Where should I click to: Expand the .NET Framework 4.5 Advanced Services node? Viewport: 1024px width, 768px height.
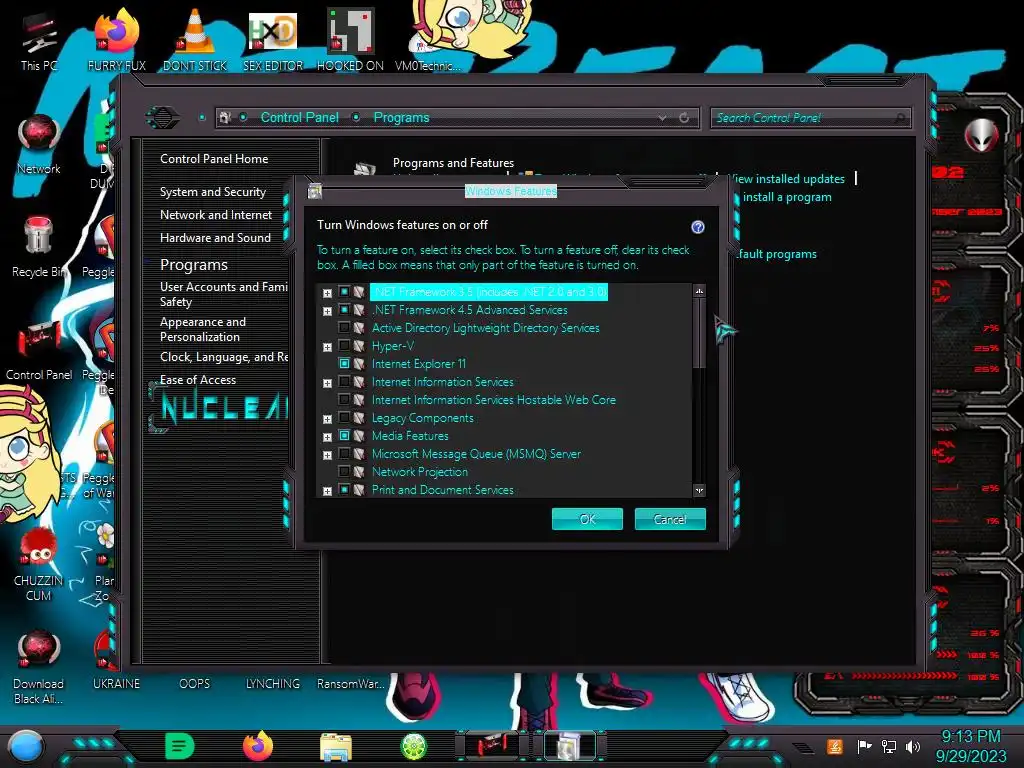[327, 312]
